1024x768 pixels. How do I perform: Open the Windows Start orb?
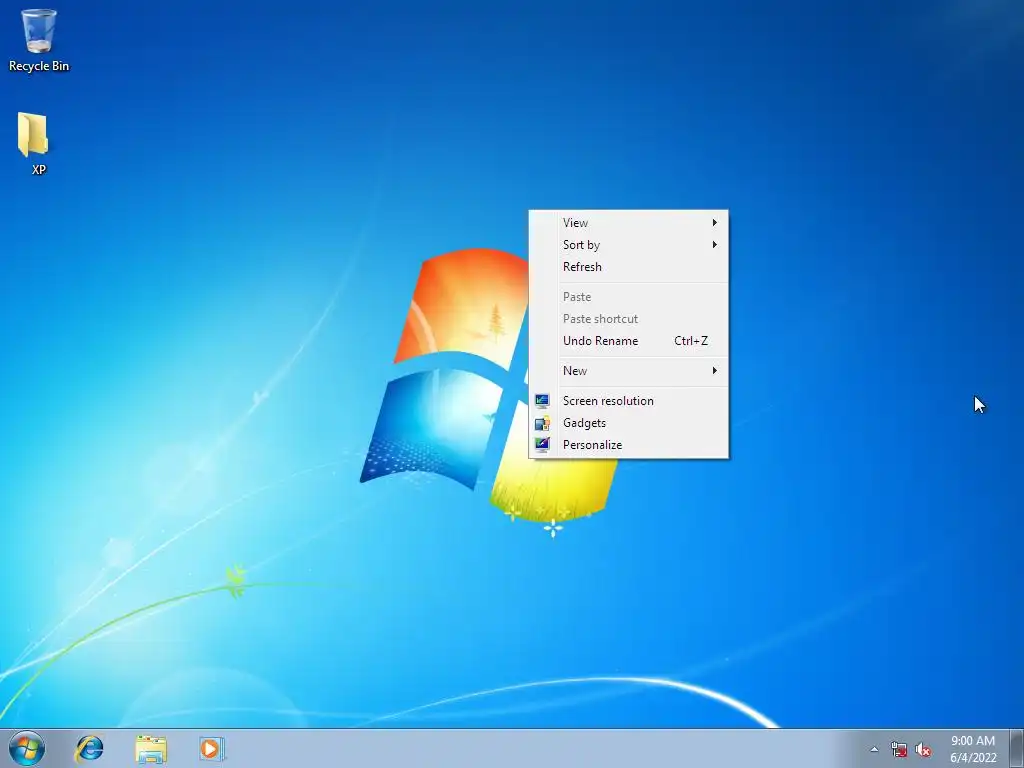pos(27,748)
